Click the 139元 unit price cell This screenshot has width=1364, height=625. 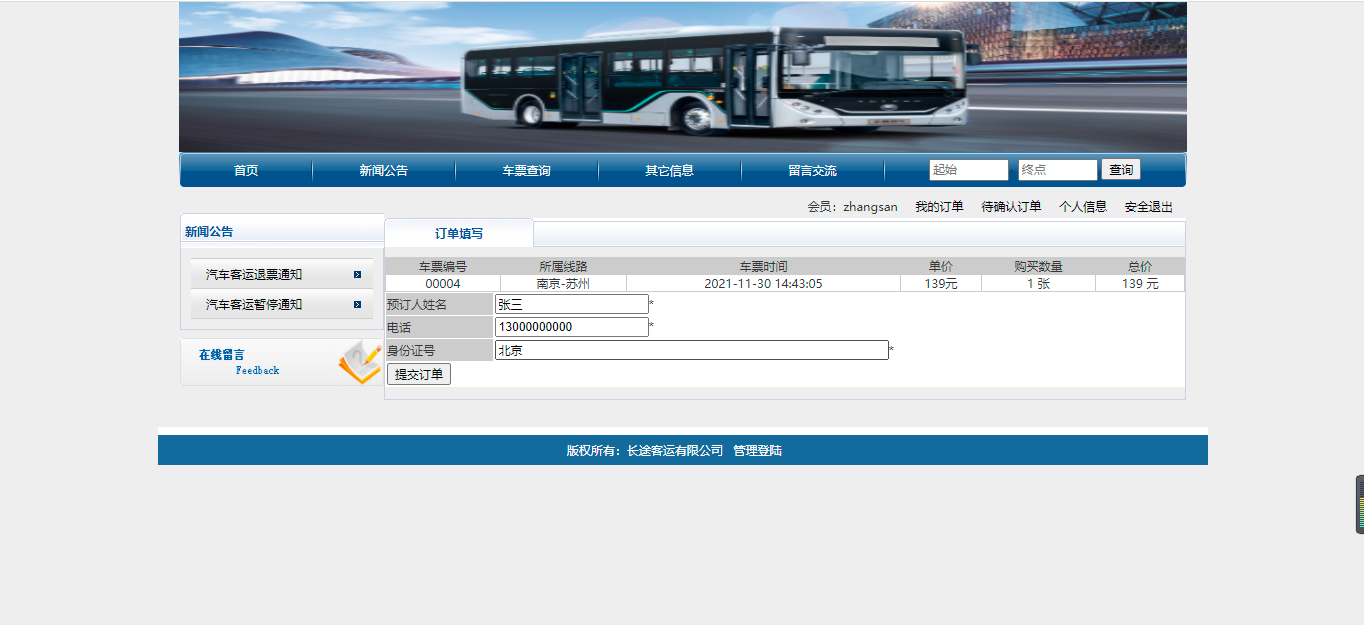coord(941,284)
